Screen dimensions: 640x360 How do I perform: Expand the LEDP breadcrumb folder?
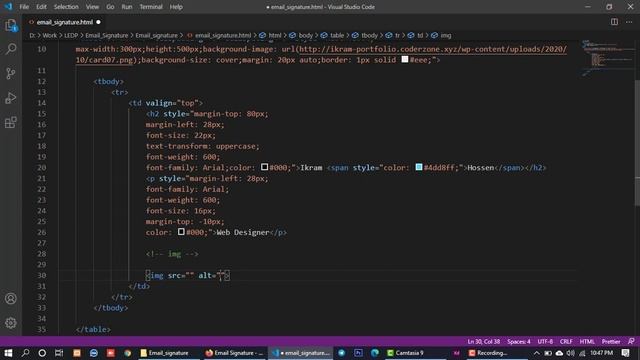(x=71, y=36)
